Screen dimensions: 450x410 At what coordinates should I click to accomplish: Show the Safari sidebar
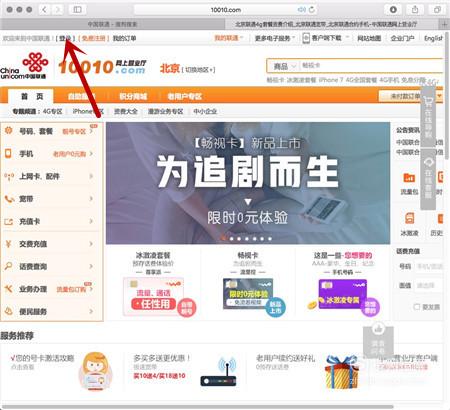[x=77, y=10]
